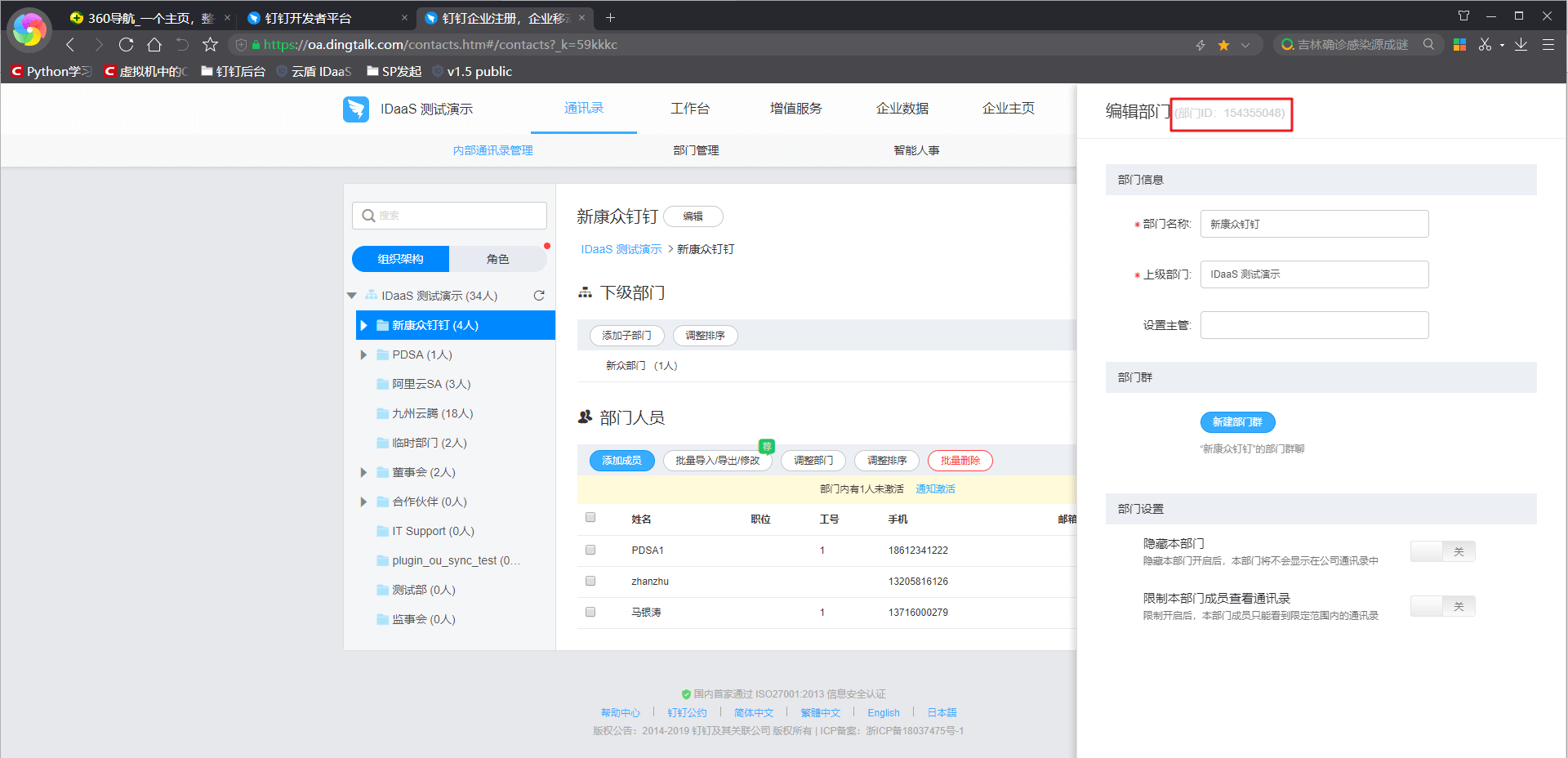Click the scissors screenshot tool icon

point(1485,45)
